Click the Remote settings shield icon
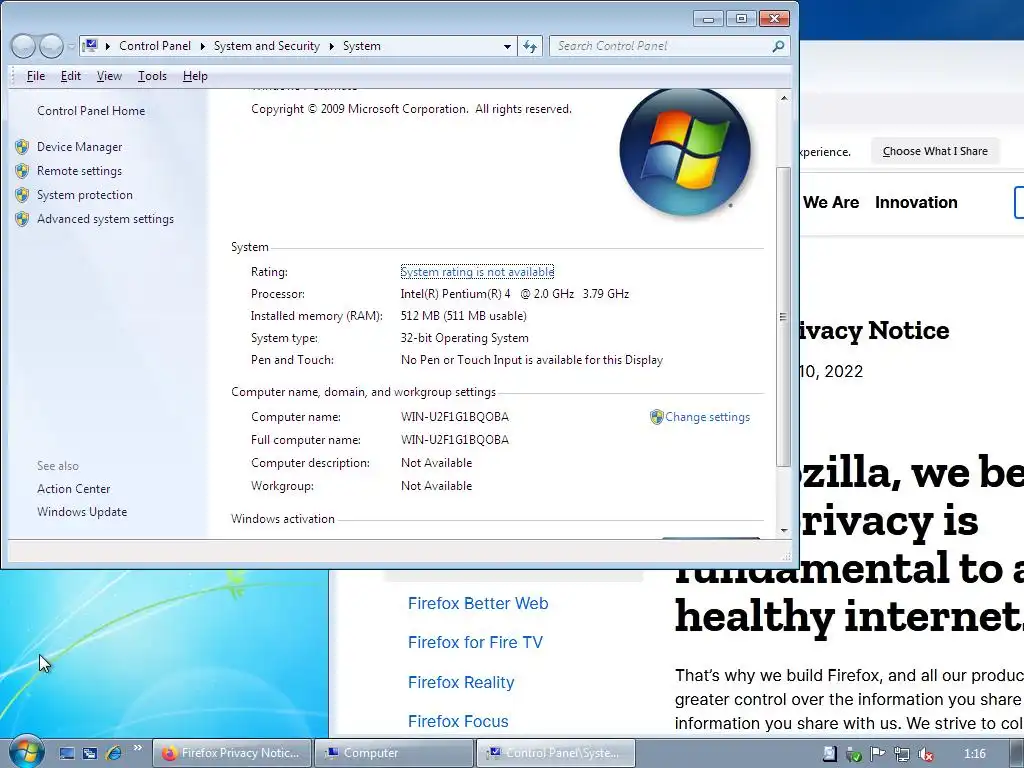This screenshot has height=768, width=1024. click(22, 171)
